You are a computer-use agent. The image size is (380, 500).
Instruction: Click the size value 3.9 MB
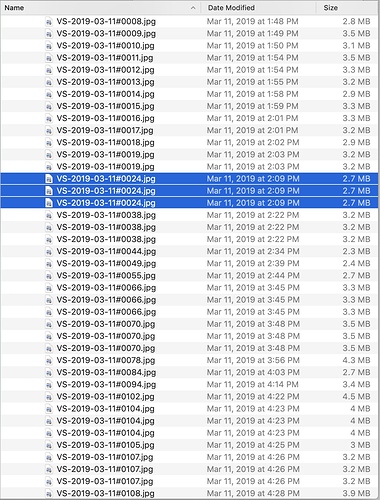click(356, 493)
